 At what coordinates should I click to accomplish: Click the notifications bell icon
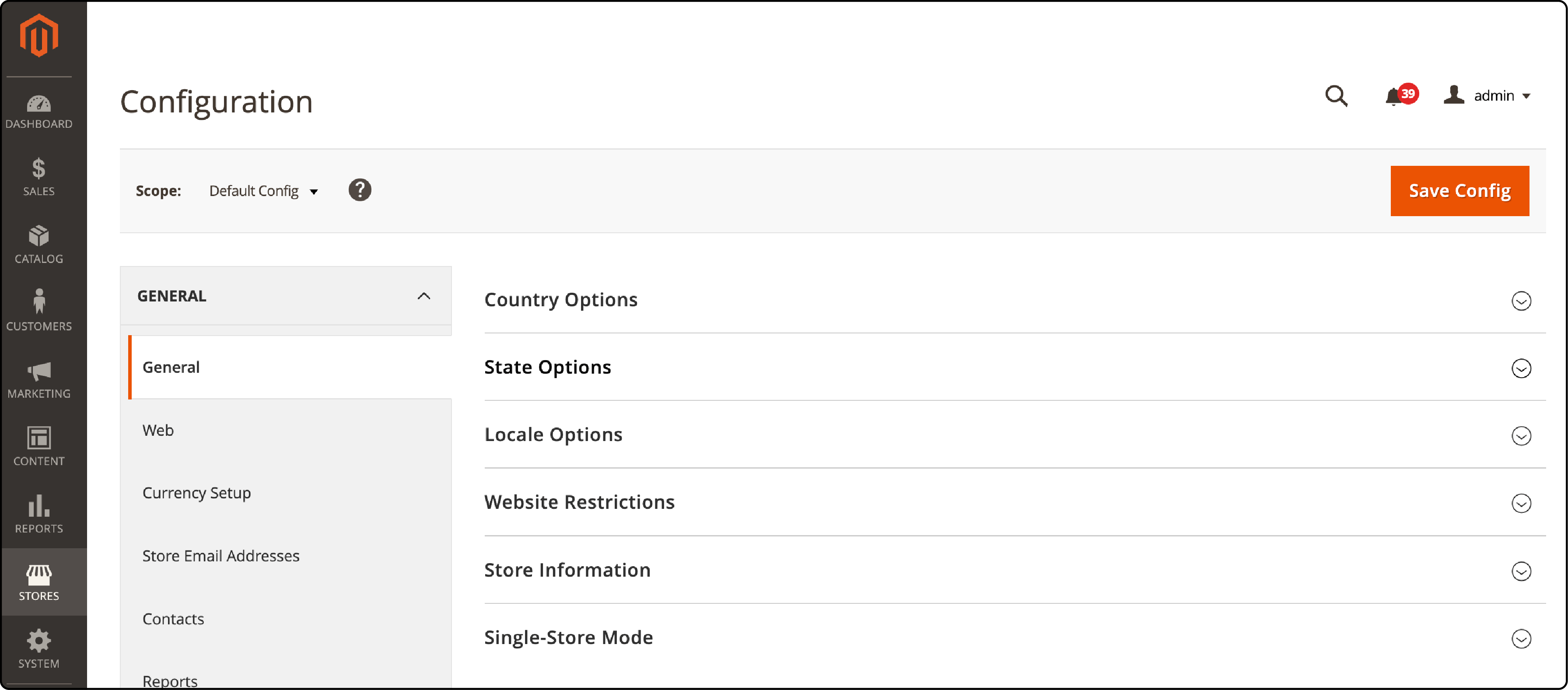click(x=1396, y=98)
